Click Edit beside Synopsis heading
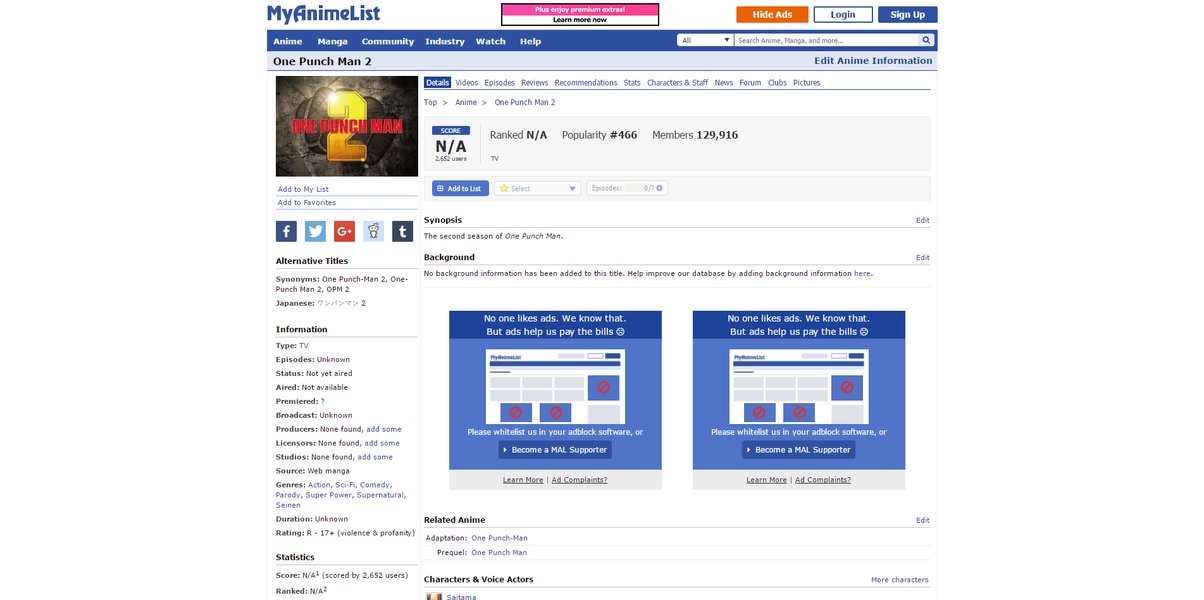The height and width of the screenshot is (600, 1204). 923,220
